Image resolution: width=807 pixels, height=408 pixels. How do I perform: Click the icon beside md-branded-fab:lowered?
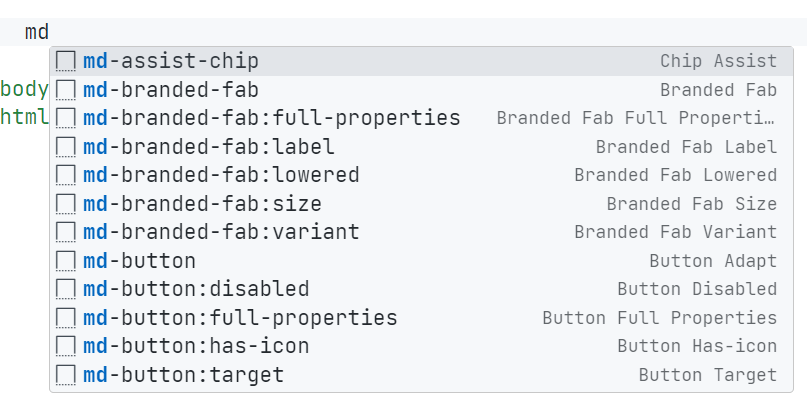tap(66, 175)
